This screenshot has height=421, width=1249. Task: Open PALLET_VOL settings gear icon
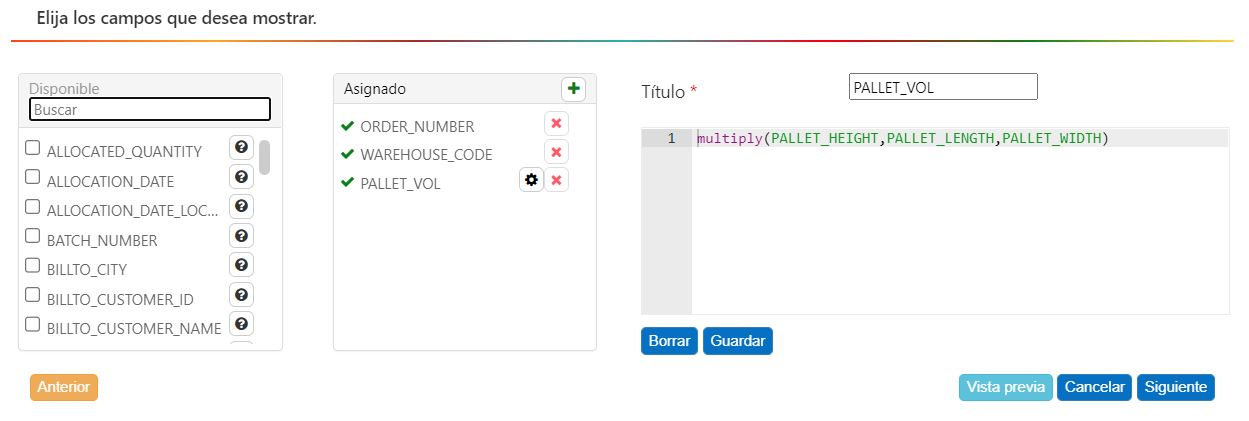point(531,180)
